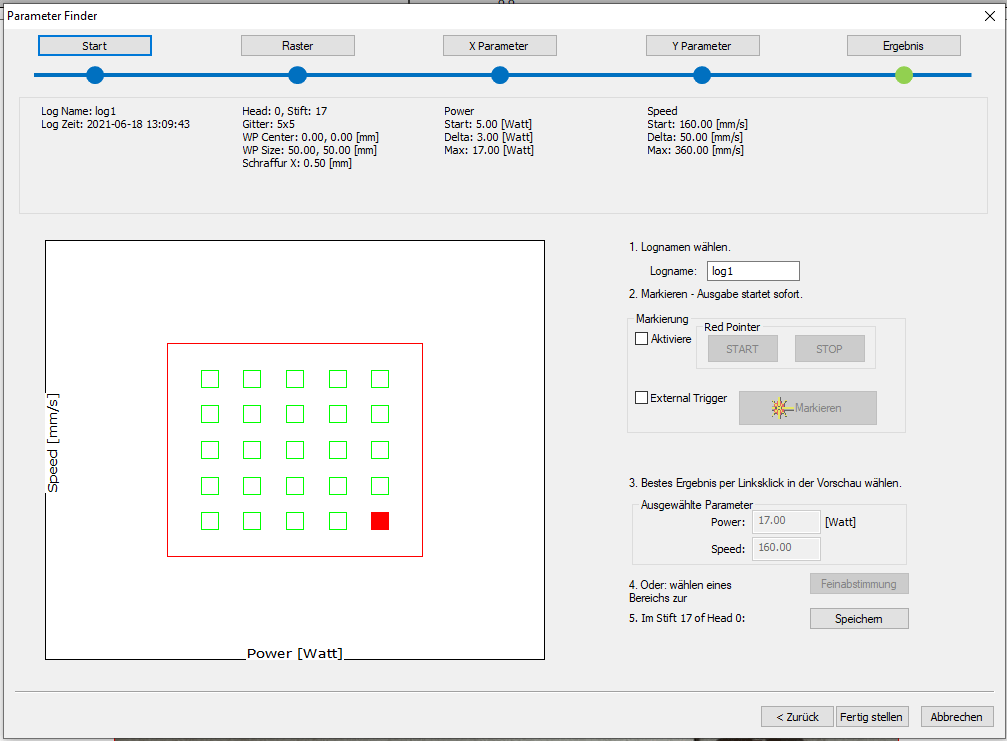The image size is (1007, 741).
Task: Pick the top-left green square in the preview grid
Action: click(x=210, y=379)
